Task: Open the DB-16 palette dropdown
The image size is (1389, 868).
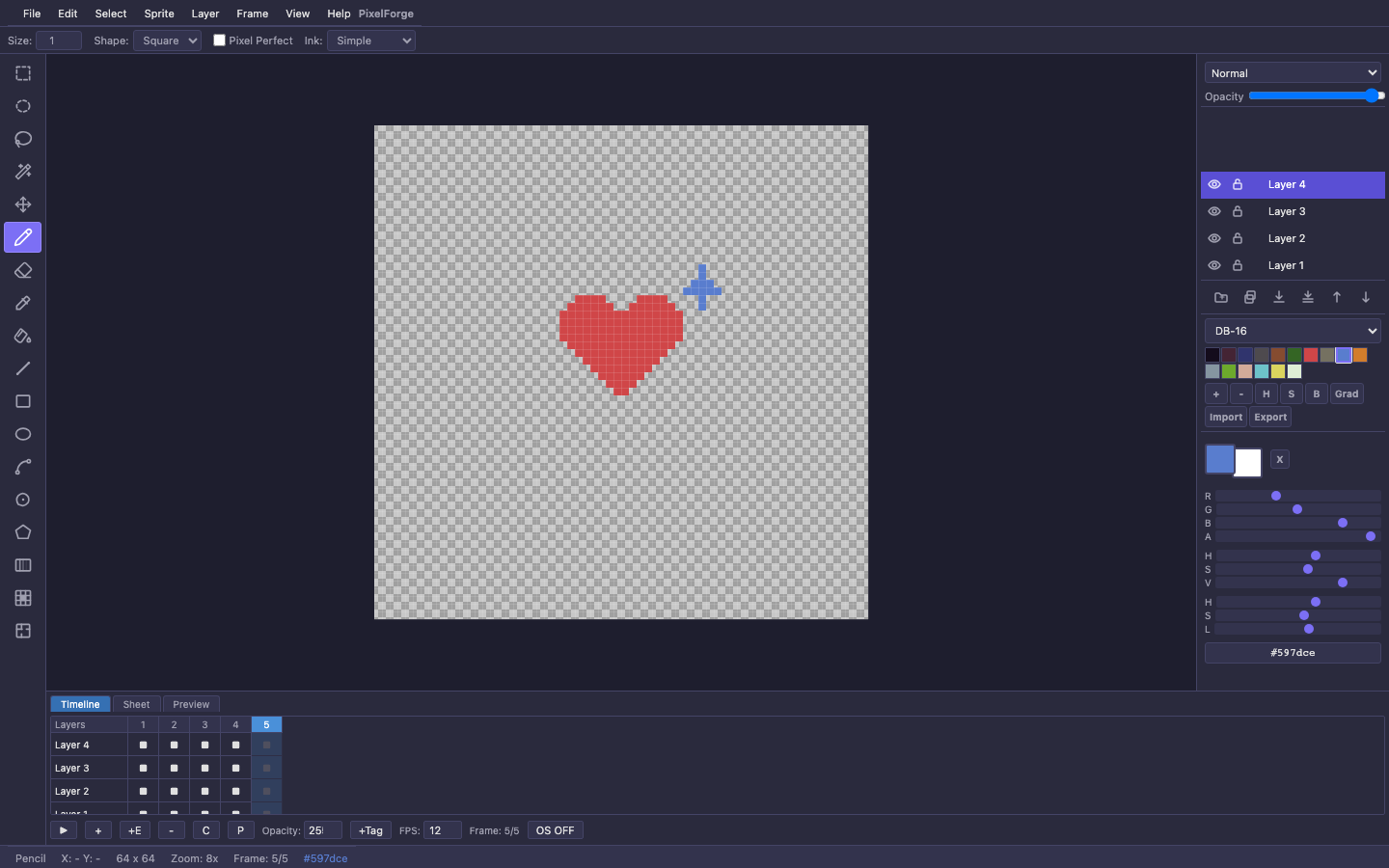Action: (x=1293, y=331)
